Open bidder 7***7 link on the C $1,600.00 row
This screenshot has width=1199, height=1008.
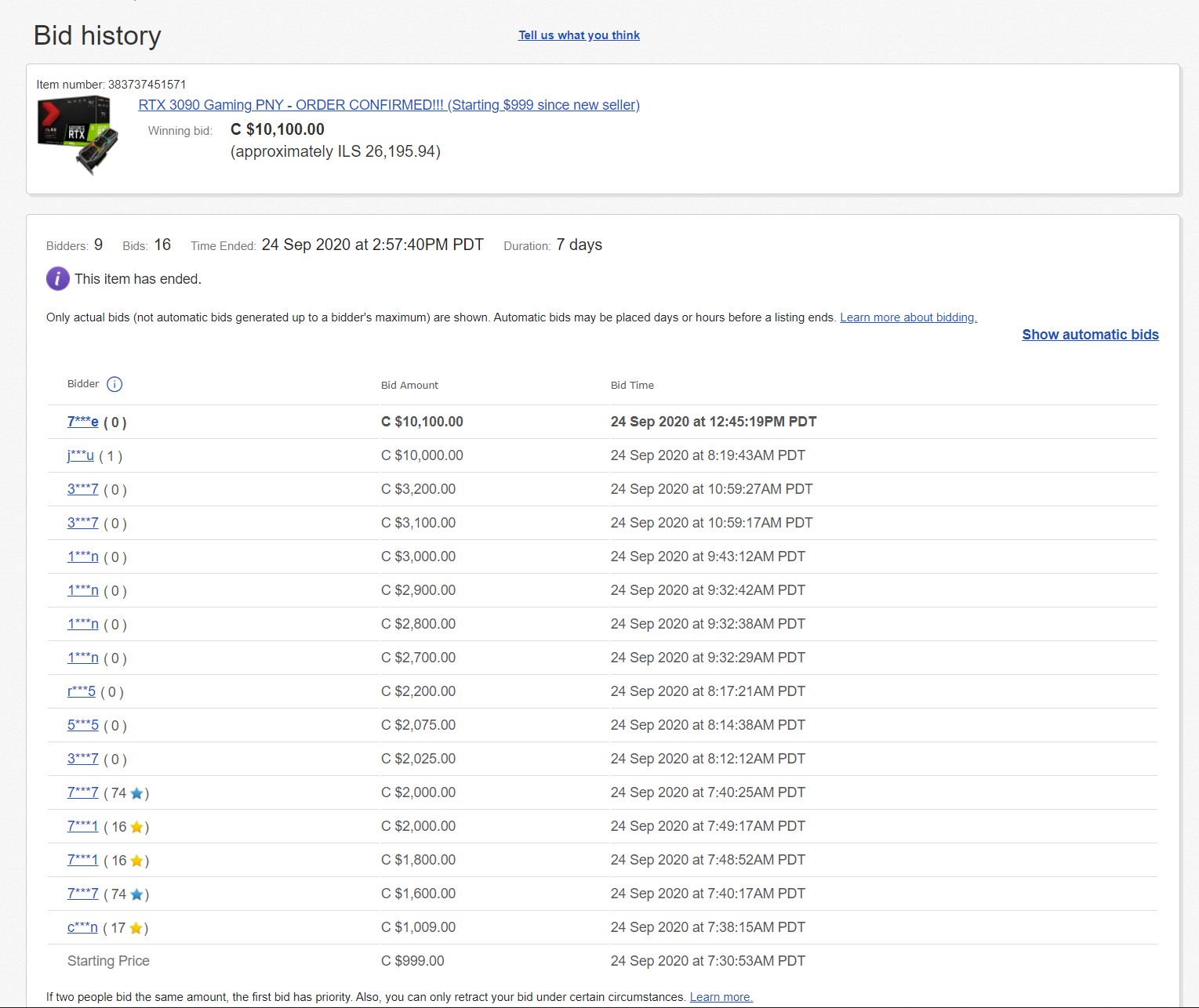pyautogui.click(x=83, y=894)
